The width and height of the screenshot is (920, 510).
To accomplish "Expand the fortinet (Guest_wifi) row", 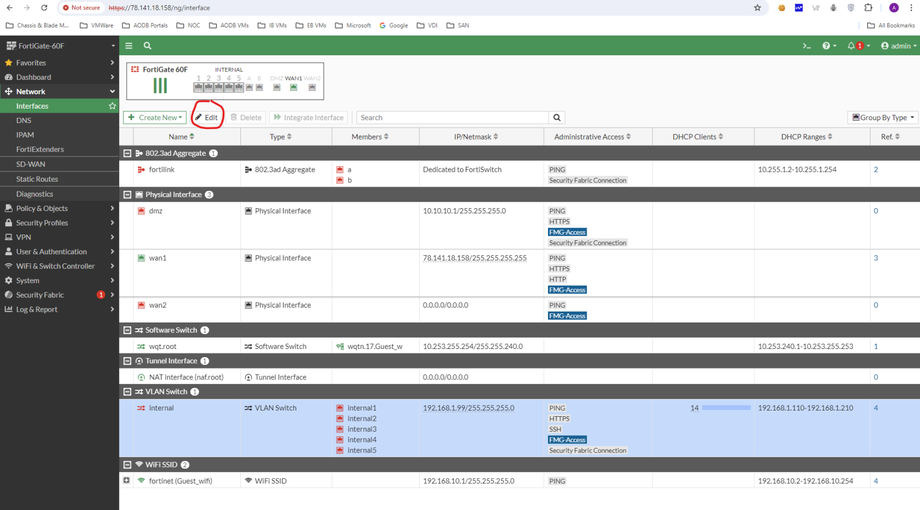I will coord(127,481).
